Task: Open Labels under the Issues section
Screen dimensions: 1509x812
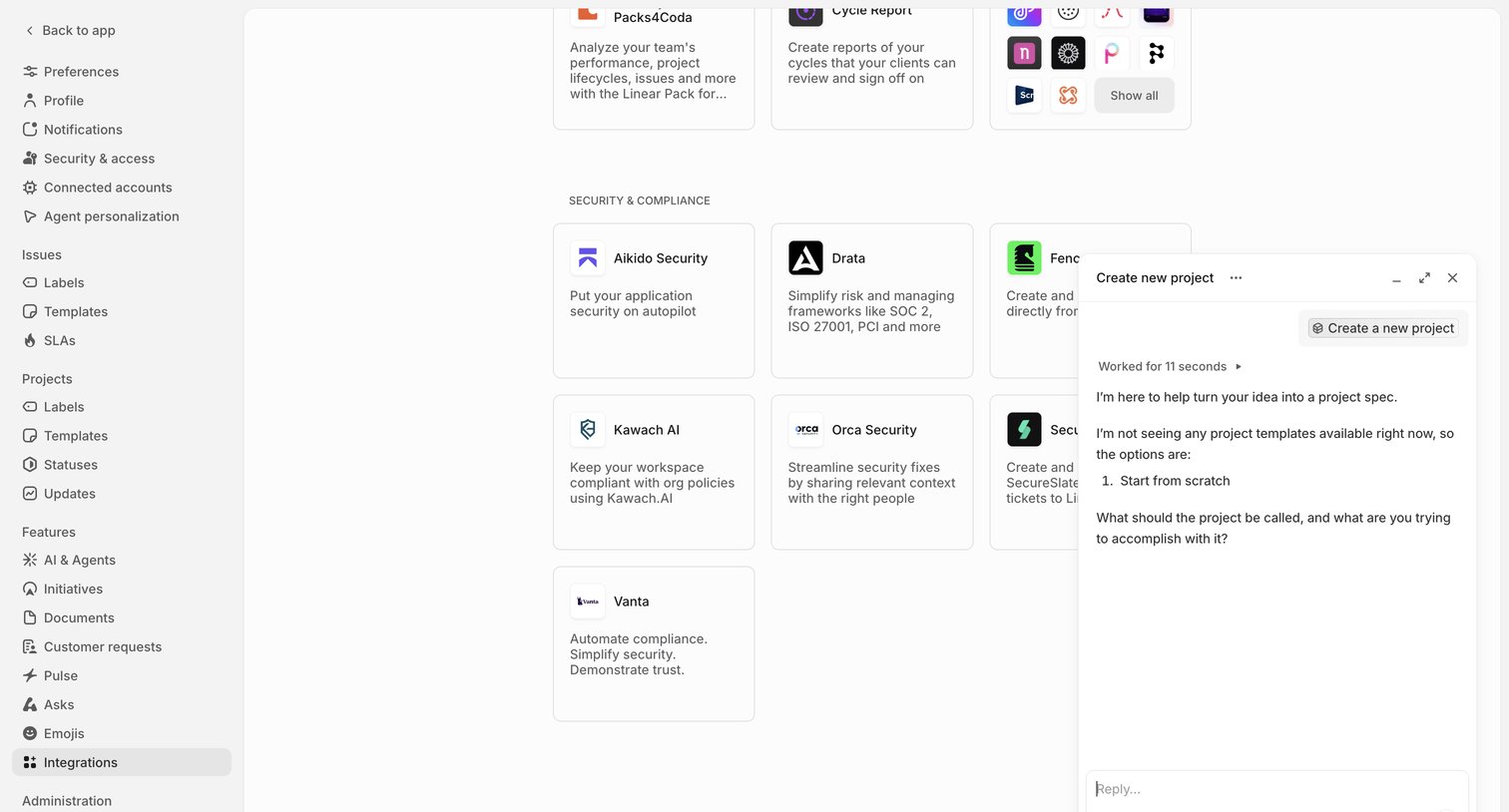Action: [122, 283]
